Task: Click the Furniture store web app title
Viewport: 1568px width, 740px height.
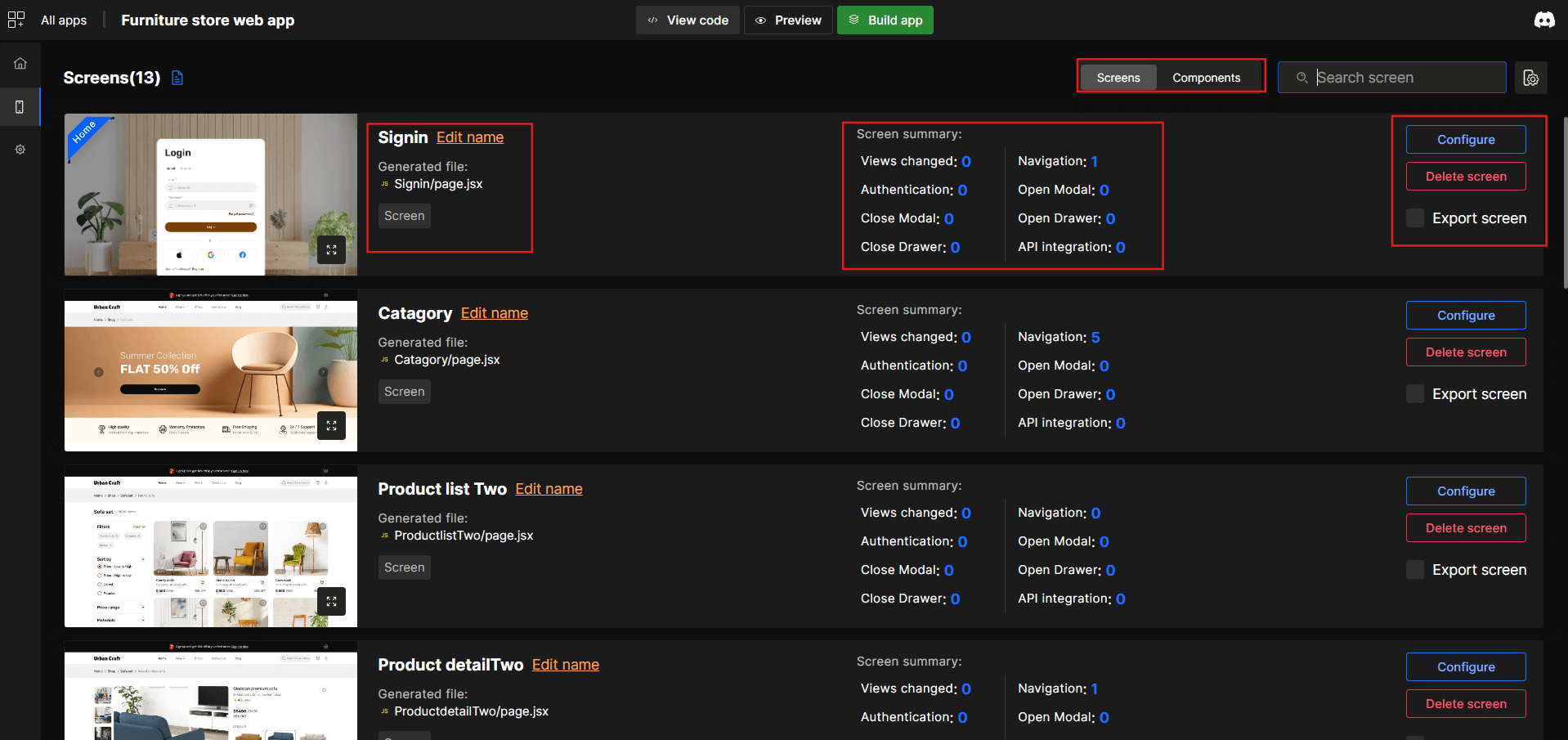Action: (x=208, y=20)
